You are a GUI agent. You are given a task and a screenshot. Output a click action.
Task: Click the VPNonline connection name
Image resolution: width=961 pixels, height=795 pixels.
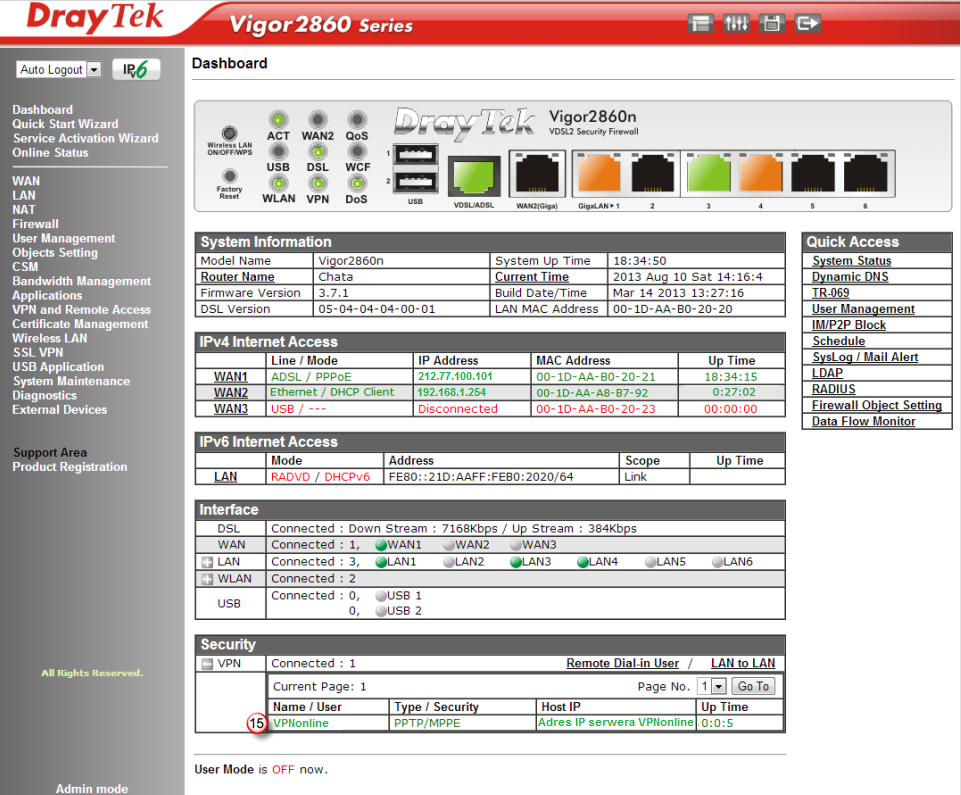[301, 723]
